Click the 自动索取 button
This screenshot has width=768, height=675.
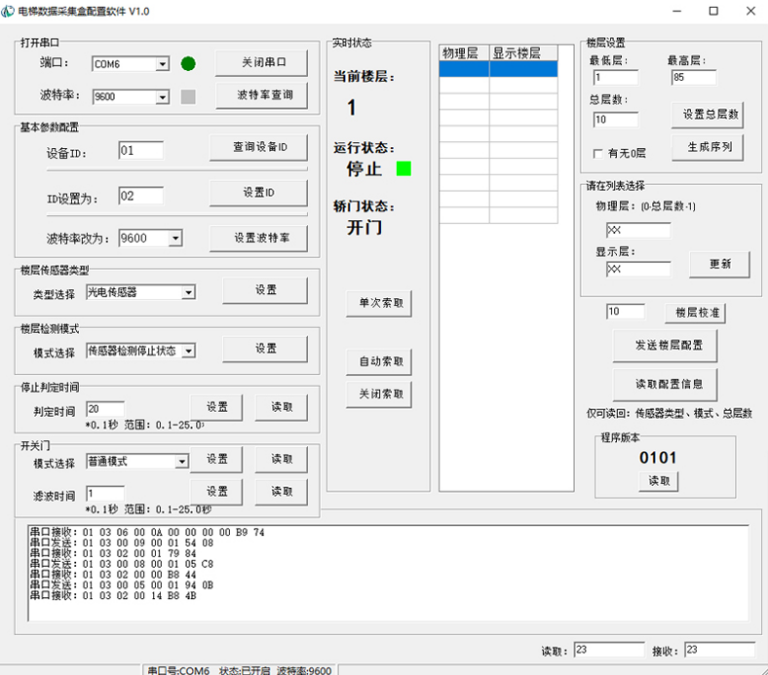[379, 362]
